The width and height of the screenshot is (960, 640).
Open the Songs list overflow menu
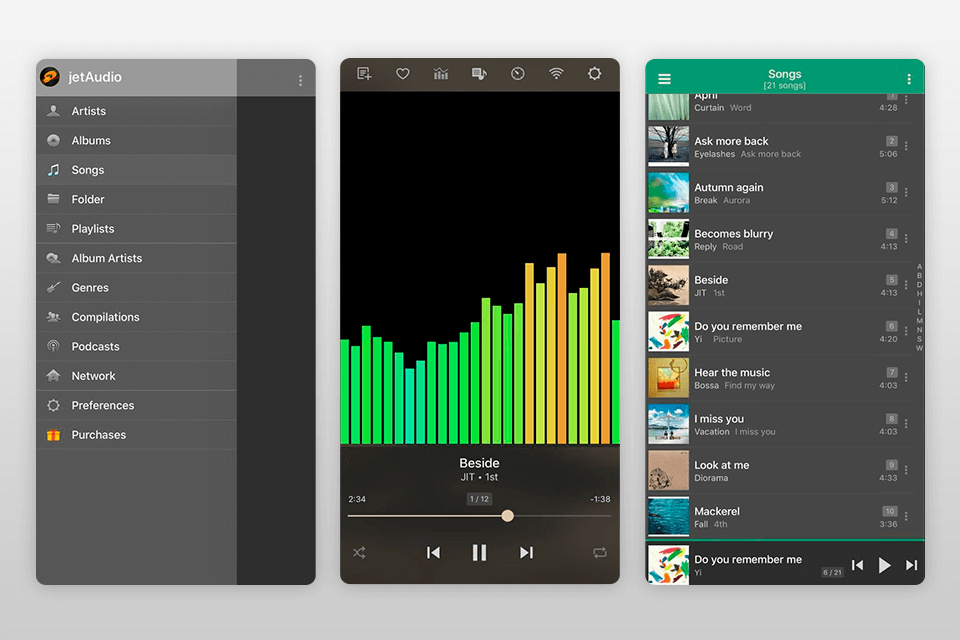pyautogui.click(x=909, y=77)
